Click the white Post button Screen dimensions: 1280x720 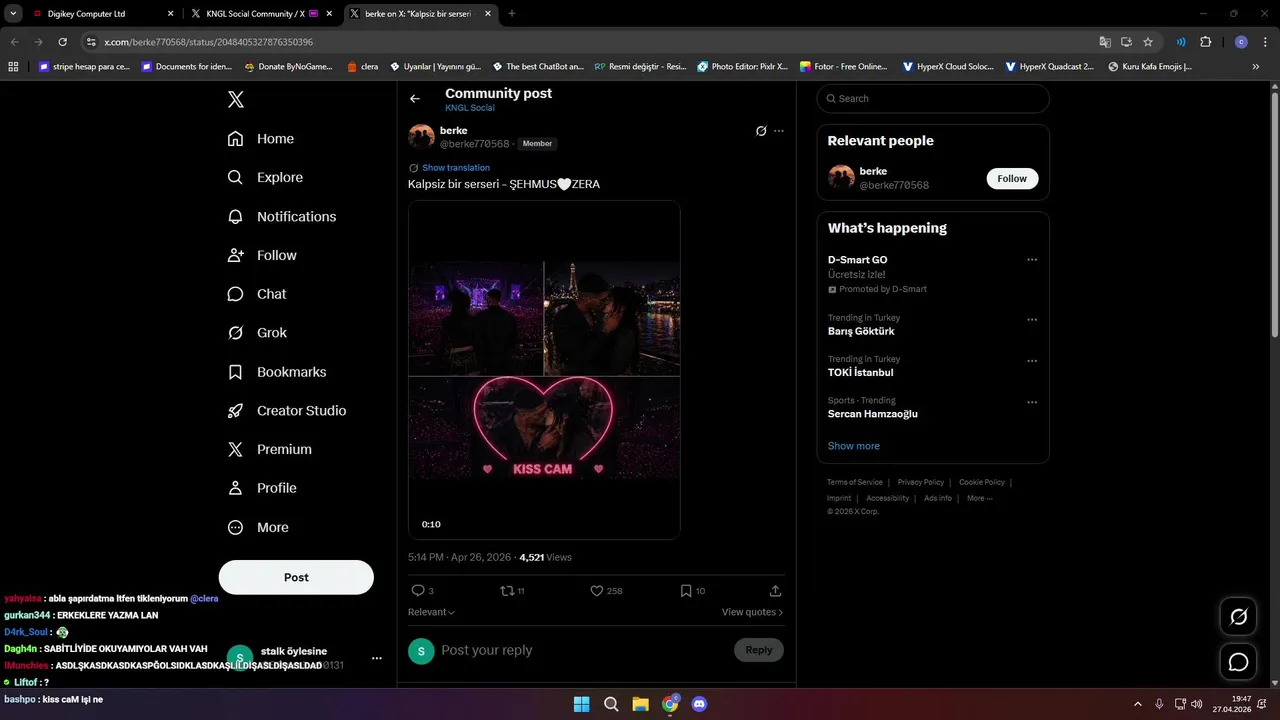(296, 577)
